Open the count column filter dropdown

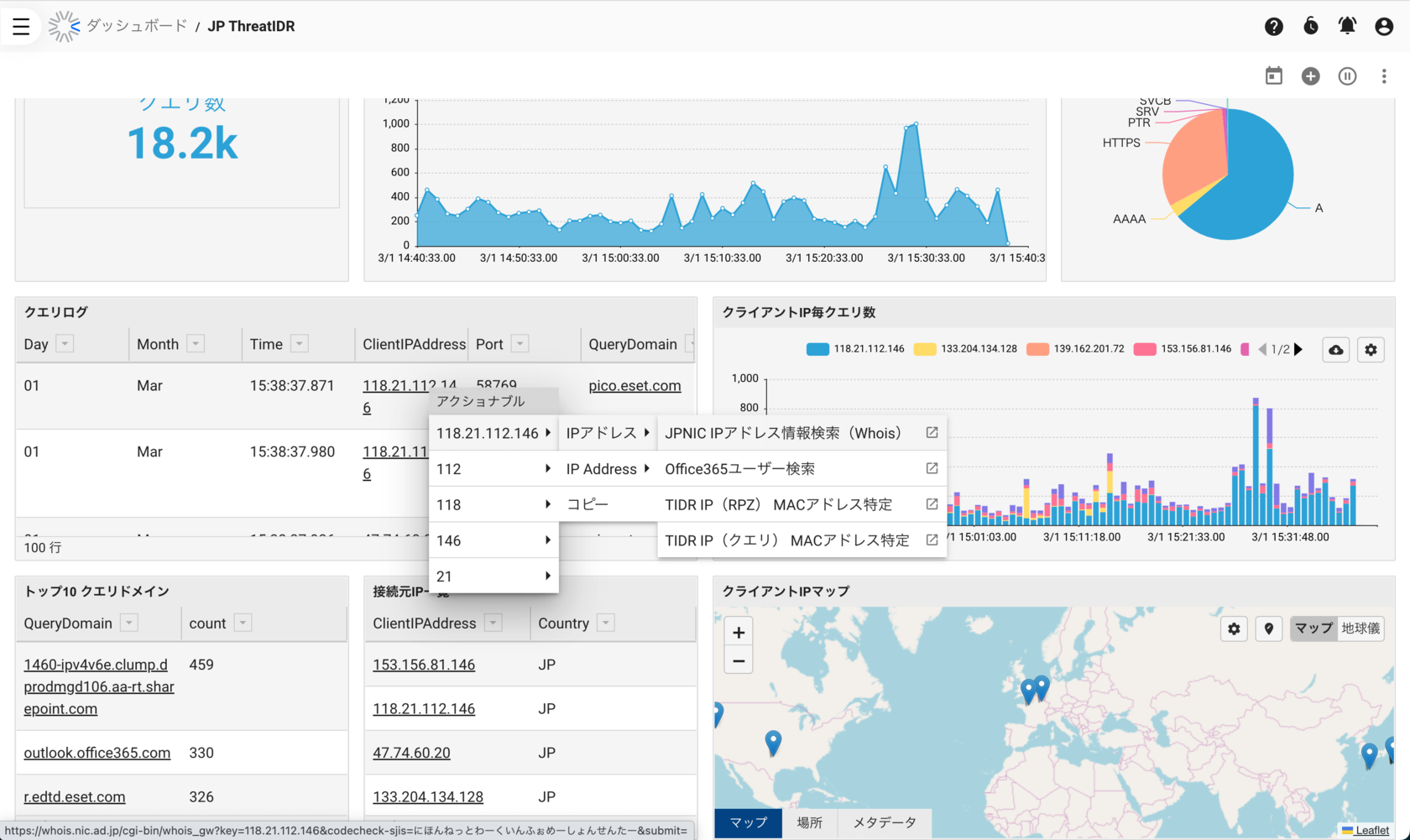point(243,623)
